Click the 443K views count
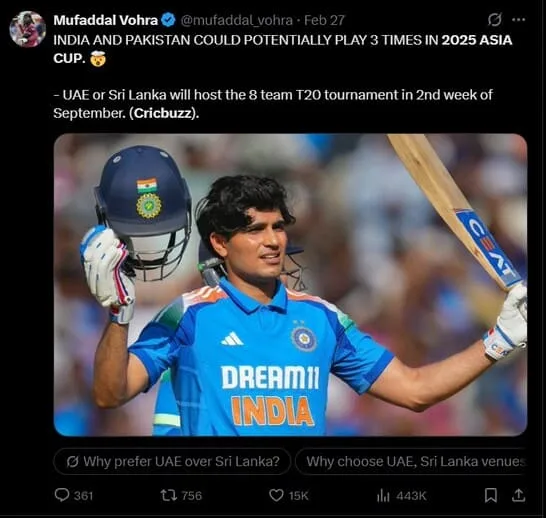The width and height of the screenshot is (546, 518). (411, 496)
